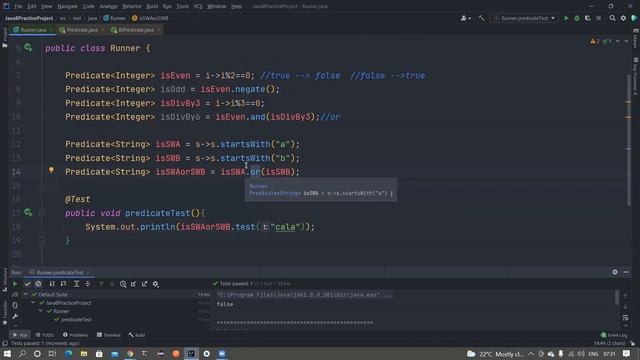Click the editor vertical scrollbar
Image resolution: width=640 pixels, height=360 pixels.
click(628, 140)
